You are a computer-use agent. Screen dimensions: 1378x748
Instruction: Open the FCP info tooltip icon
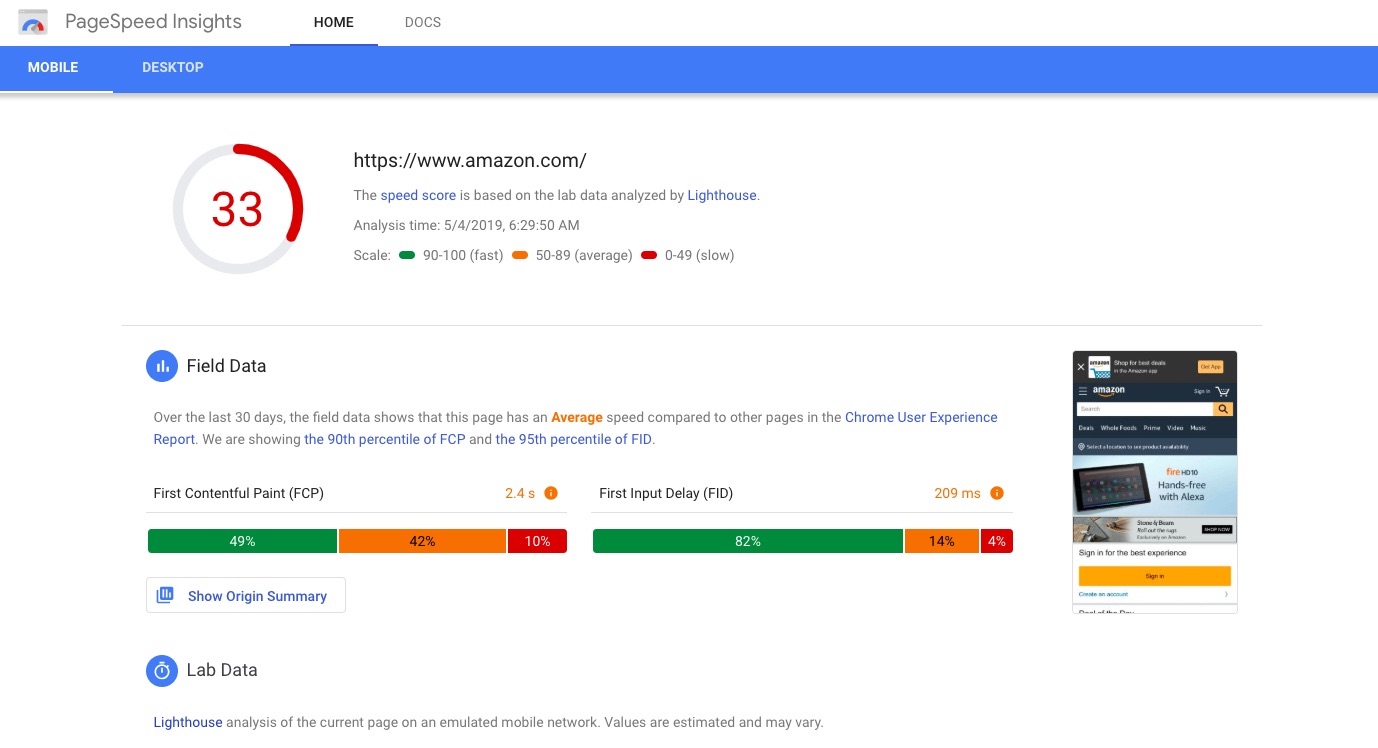coord(551,492)
